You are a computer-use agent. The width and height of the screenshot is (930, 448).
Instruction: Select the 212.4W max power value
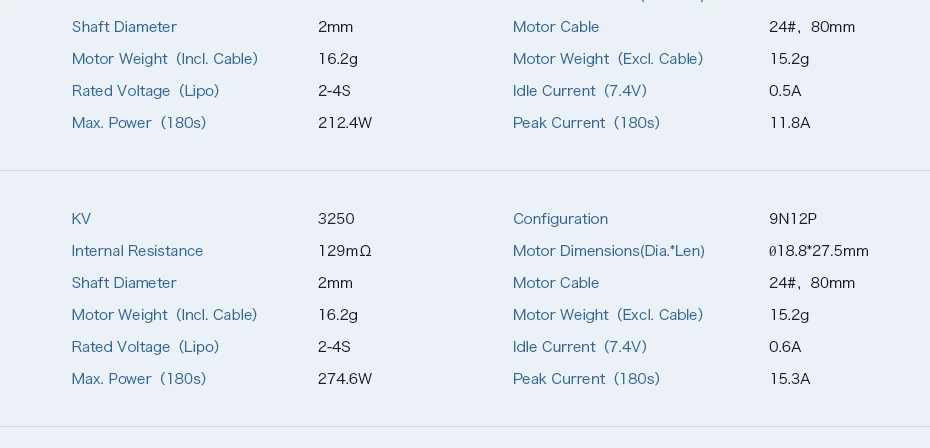click(345, 123)
